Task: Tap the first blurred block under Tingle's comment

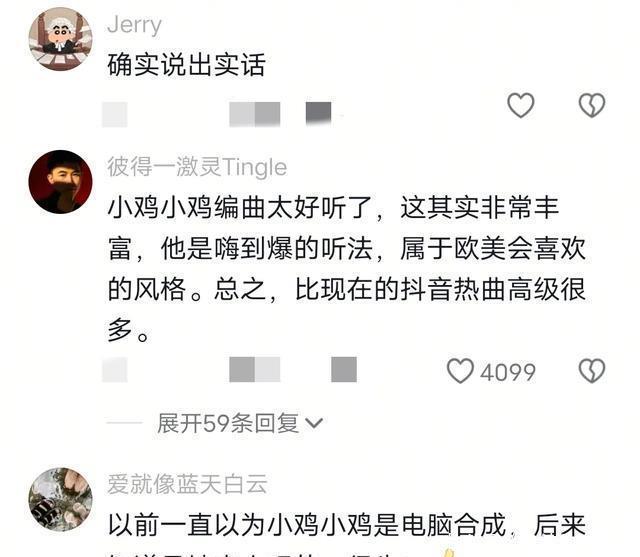Action: 115,370
